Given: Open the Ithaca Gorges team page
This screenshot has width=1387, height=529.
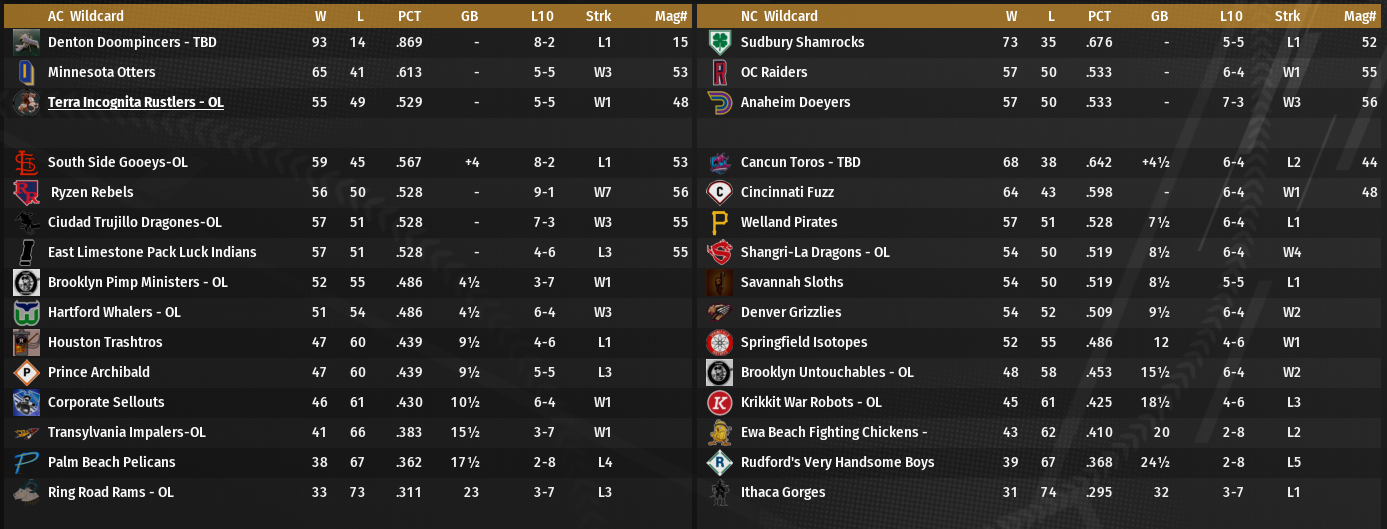Looking at the screenshot, I should pyautogui.click(x=782, y=492).
